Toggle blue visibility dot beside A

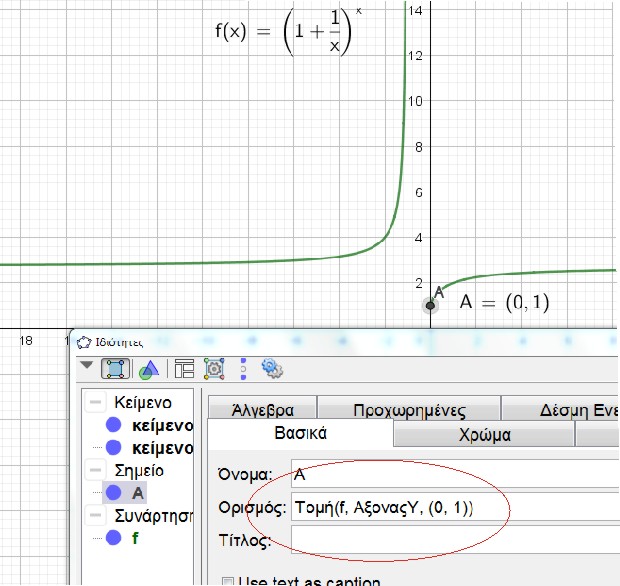click(113, 493)
